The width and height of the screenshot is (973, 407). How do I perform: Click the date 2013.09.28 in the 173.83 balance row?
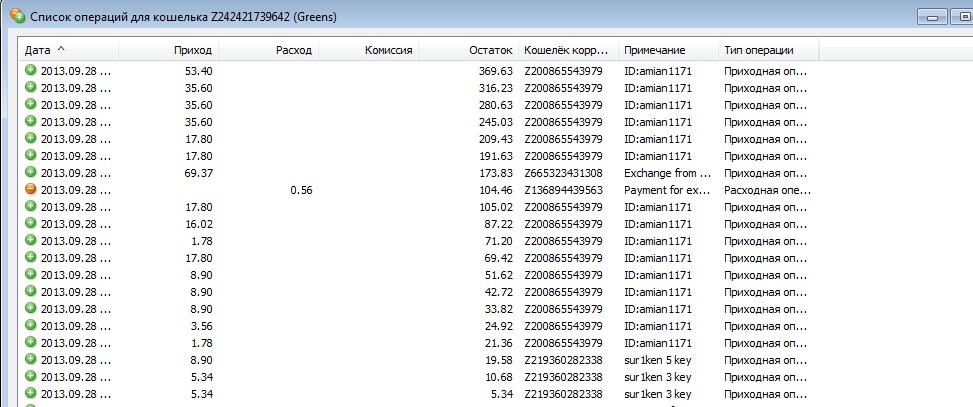tap(76, 173)
